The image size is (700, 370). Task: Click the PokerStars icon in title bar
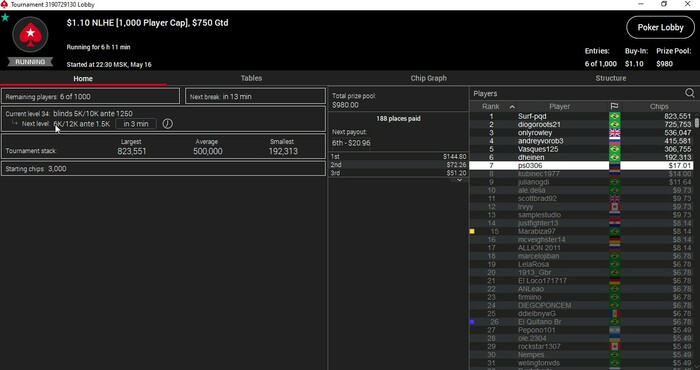pyautogui.click(x=4, y=4)
